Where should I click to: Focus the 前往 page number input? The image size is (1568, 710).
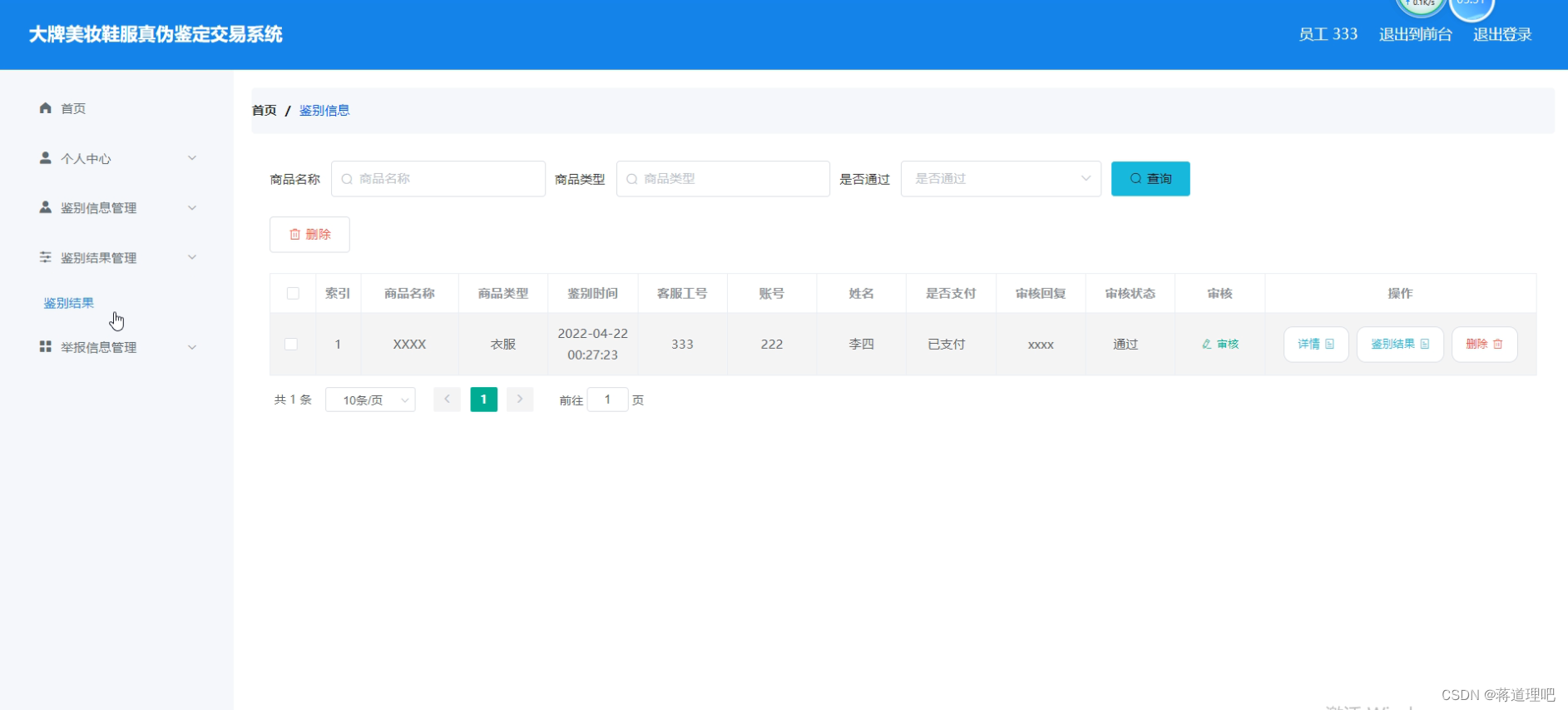607,400
